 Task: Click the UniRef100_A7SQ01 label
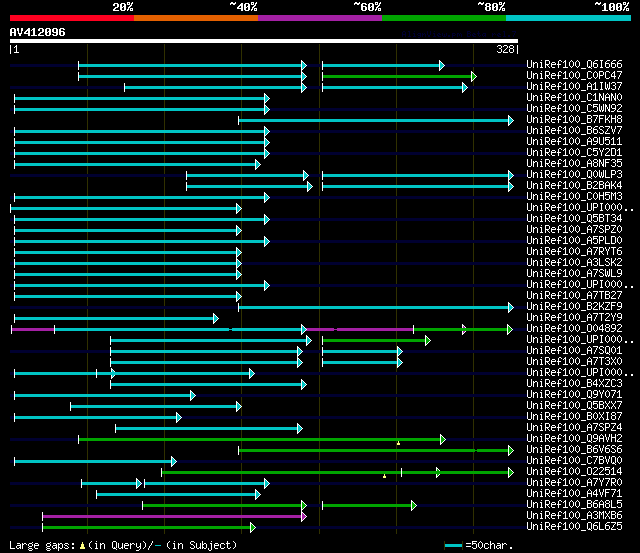pyautogui.click(x=574, y=351)
